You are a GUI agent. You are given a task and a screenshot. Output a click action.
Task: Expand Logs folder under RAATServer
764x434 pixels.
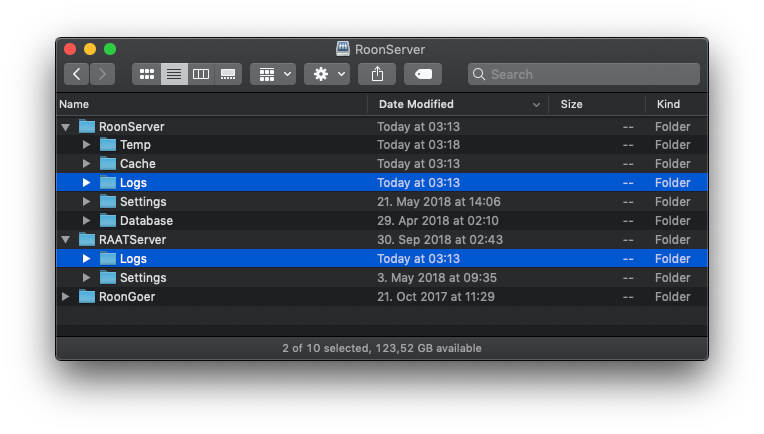[86, 259]
